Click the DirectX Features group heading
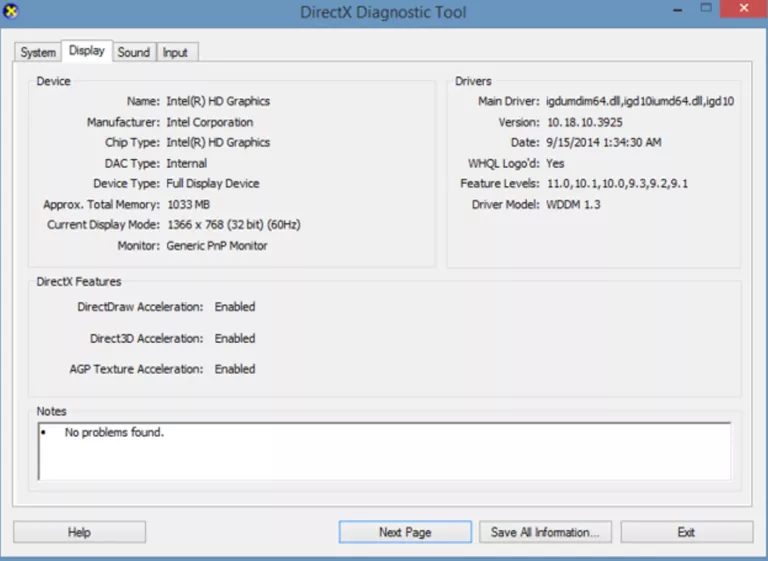Viewport: 768px width, 561px height. coord(79,282)
